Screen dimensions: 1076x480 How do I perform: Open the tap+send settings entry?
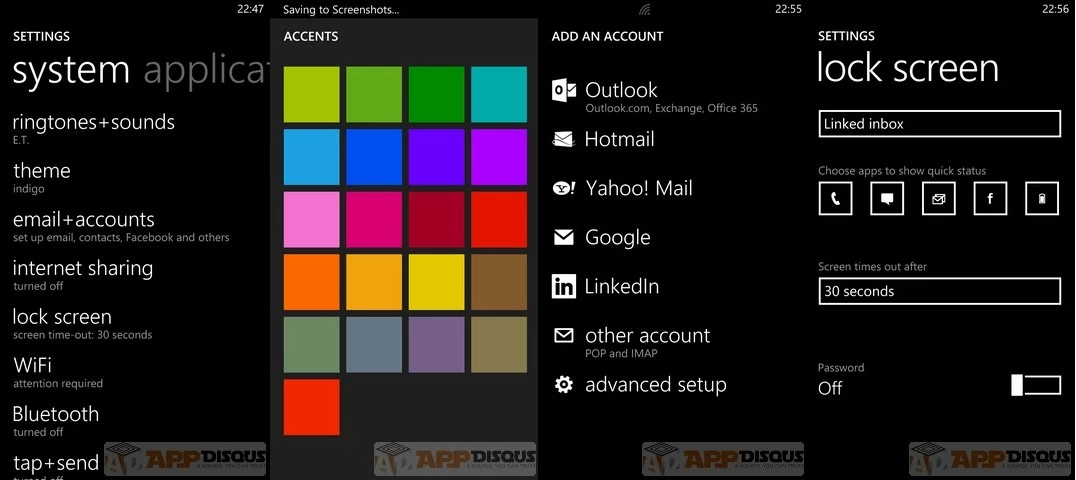[56, 468]
